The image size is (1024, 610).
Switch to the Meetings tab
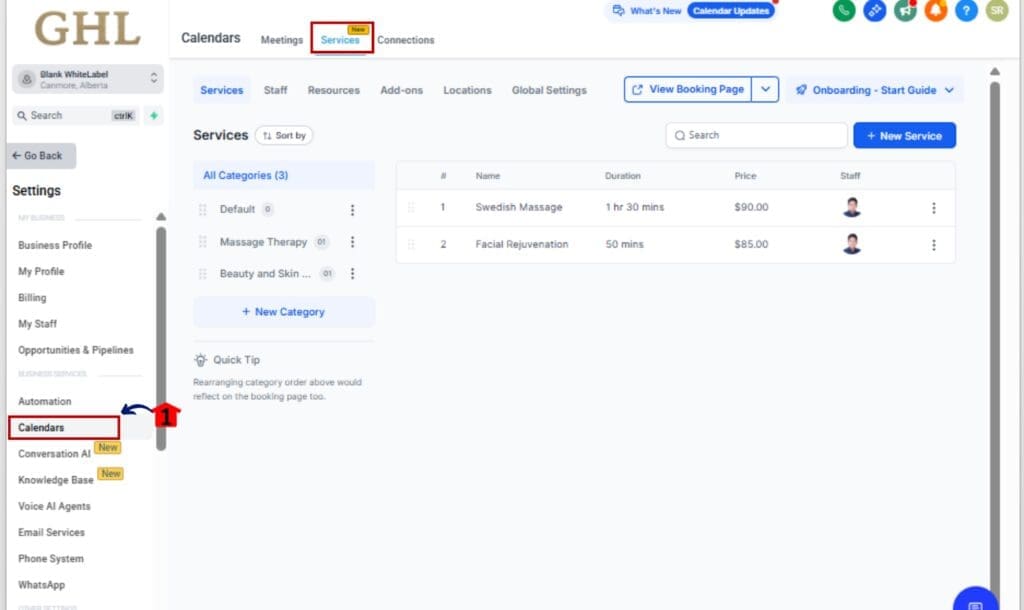[281, 40]
